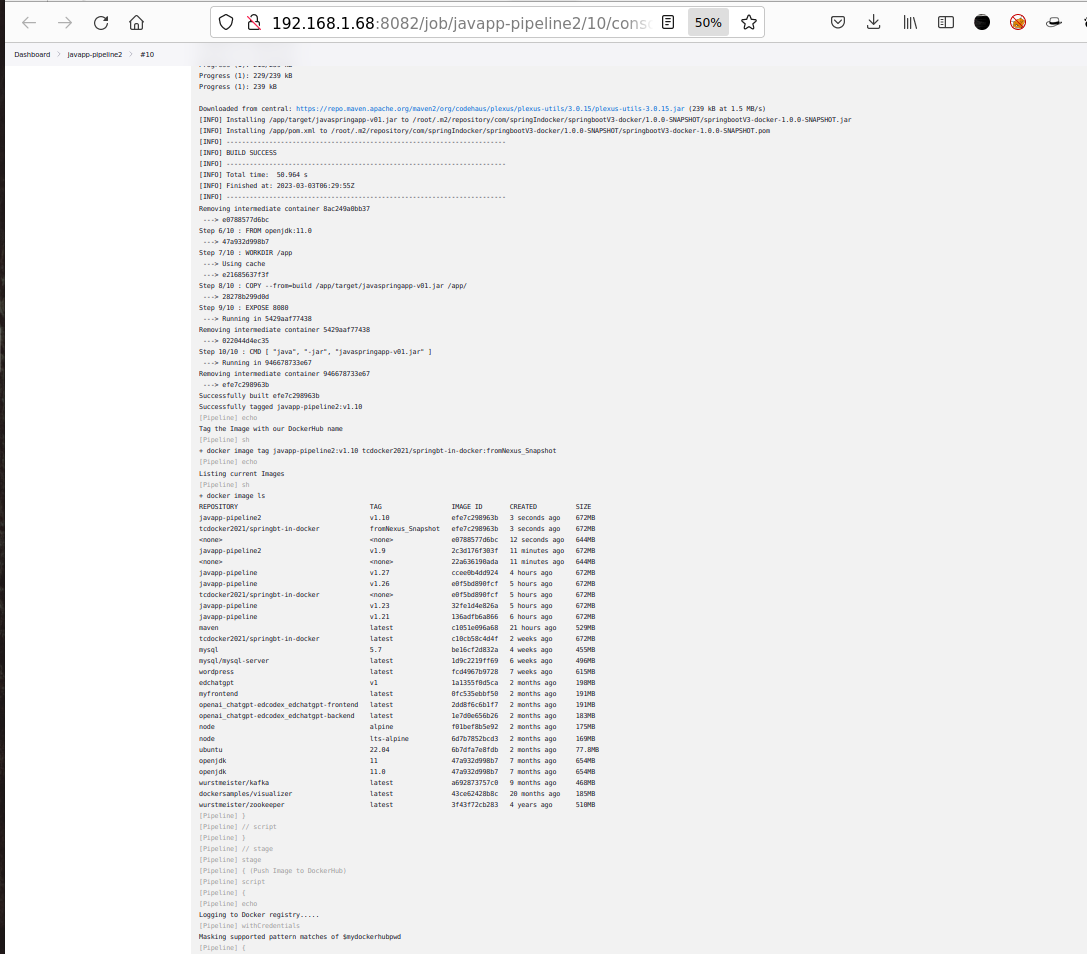Click the browser Forward arrow
Image resolution: width=1087 pixels, height=954 pixels.
click(64, 23)
